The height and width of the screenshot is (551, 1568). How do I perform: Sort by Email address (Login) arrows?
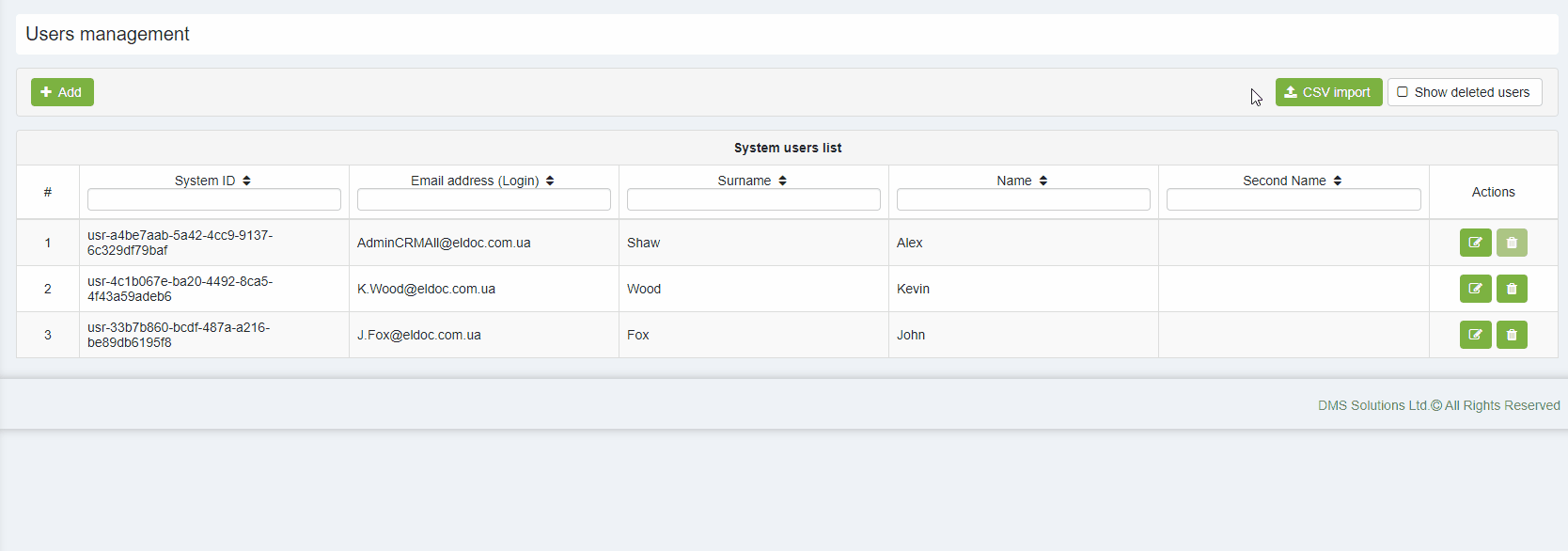pyautogui.click(x=550, y=181)
